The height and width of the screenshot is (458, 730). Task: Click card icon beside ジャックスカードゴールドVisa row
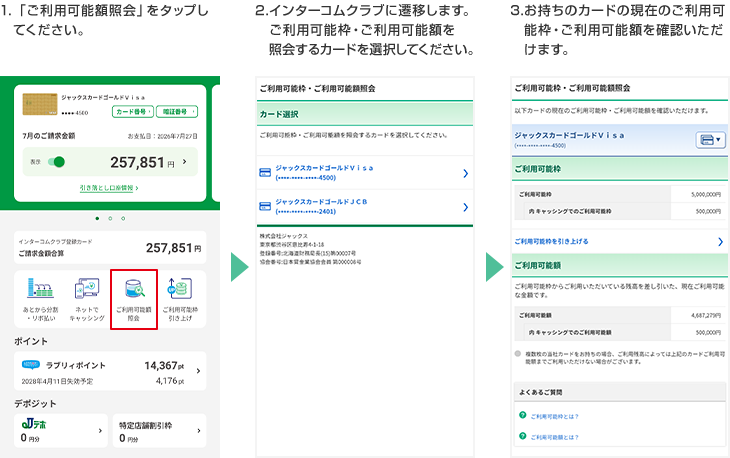coord(265,173)
